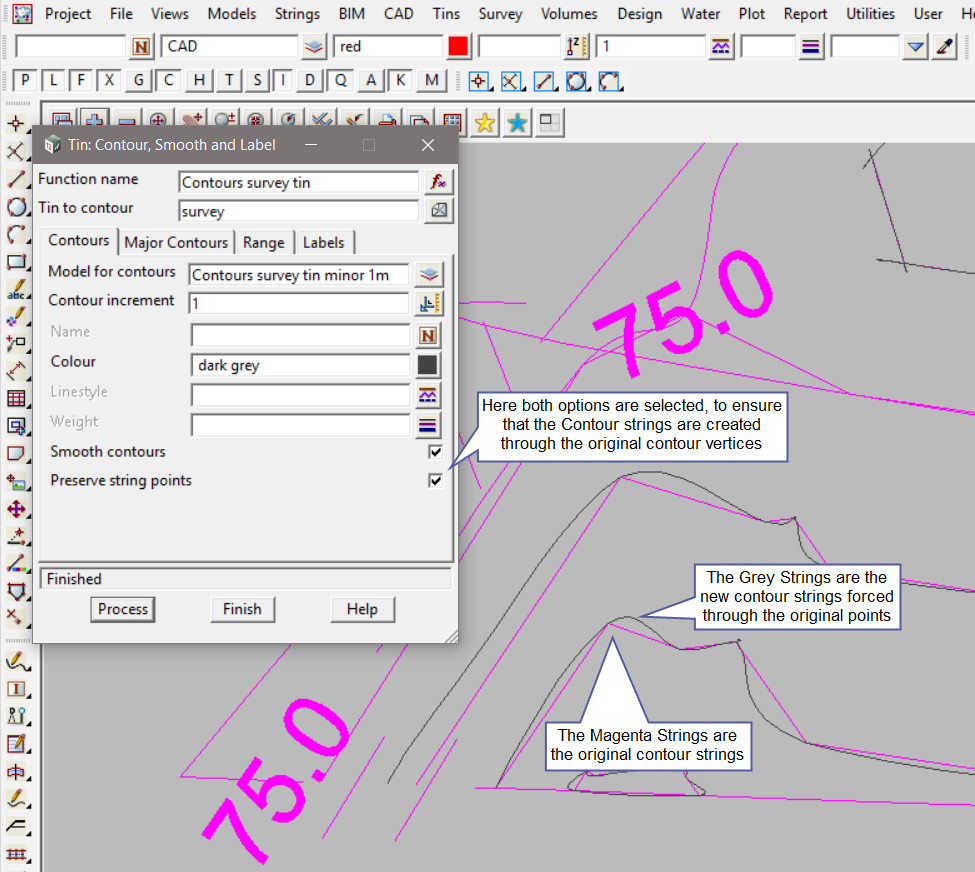Click the dark grey colour swatch
This screenshot has width=975, height=872.
(x=428, y=365)
